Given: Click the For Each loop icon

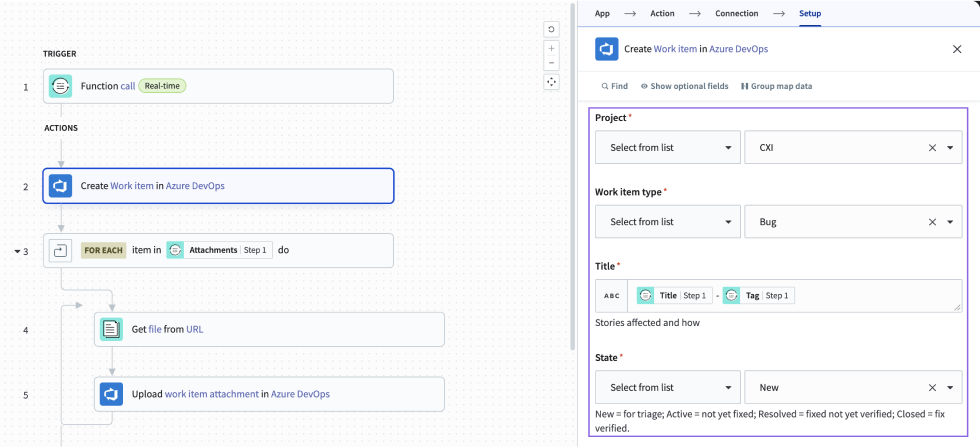Looking at the screenshot, I should (x=61, y=251).
